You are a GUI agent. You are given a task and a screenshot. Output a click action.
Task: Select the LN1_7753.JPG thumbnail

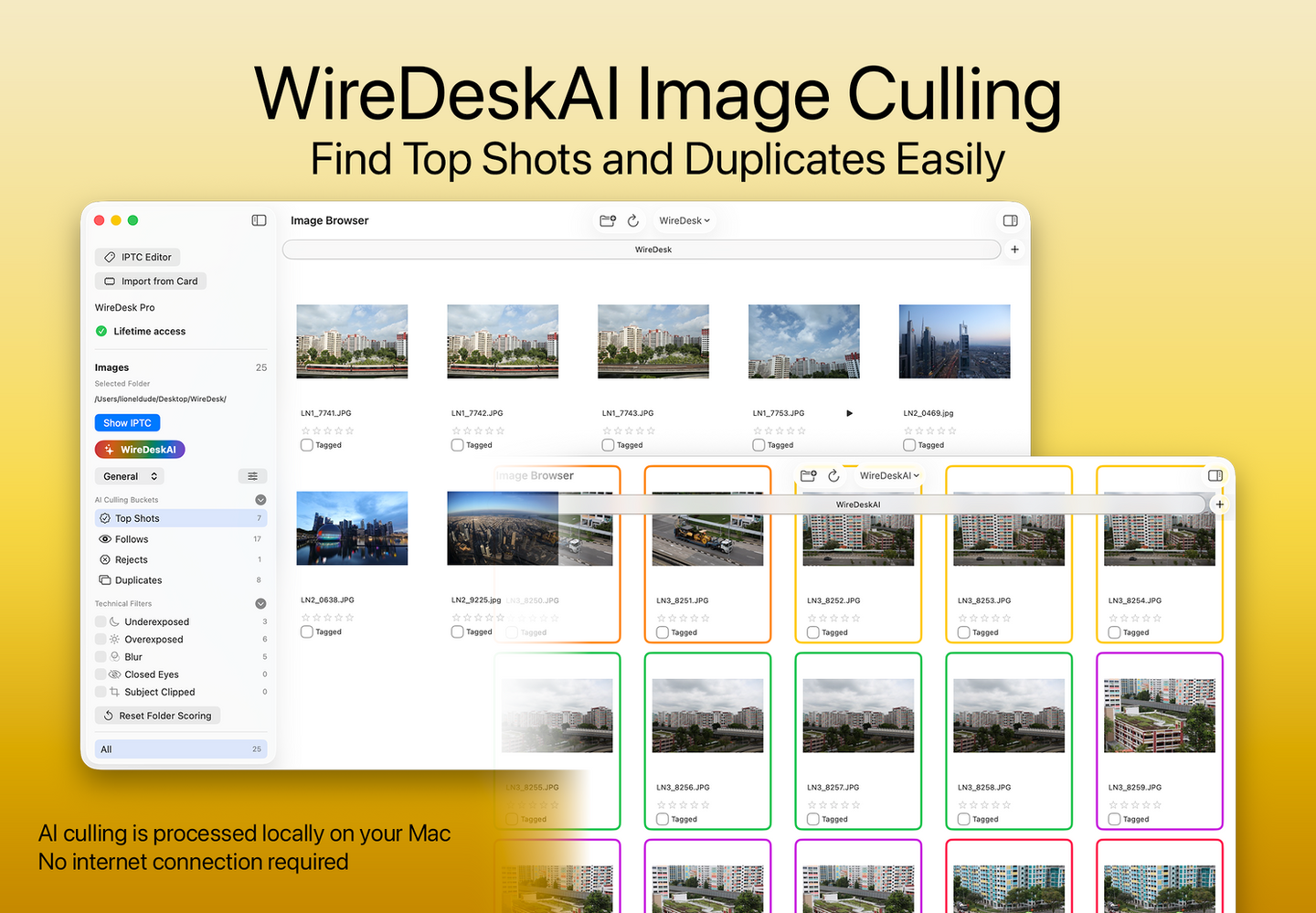click(804, 341)
